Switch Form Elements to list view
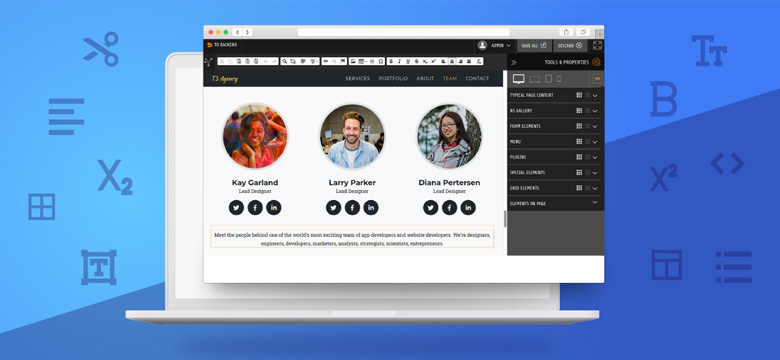This screenshot has width=780, height=360. click(587, 126)
